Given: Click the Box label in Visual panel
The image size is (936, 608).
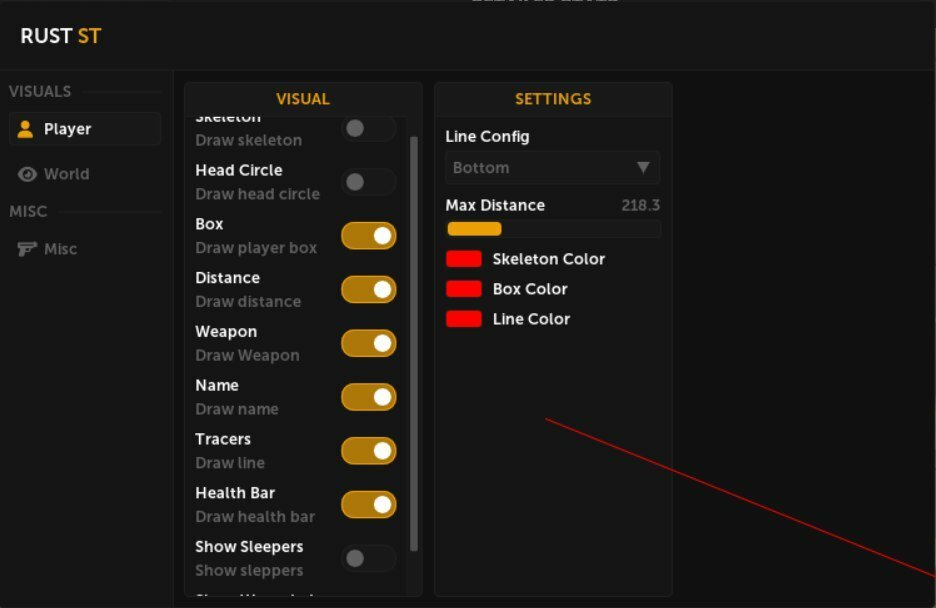Looking at the screenshot, I should [x=209, y=224].
